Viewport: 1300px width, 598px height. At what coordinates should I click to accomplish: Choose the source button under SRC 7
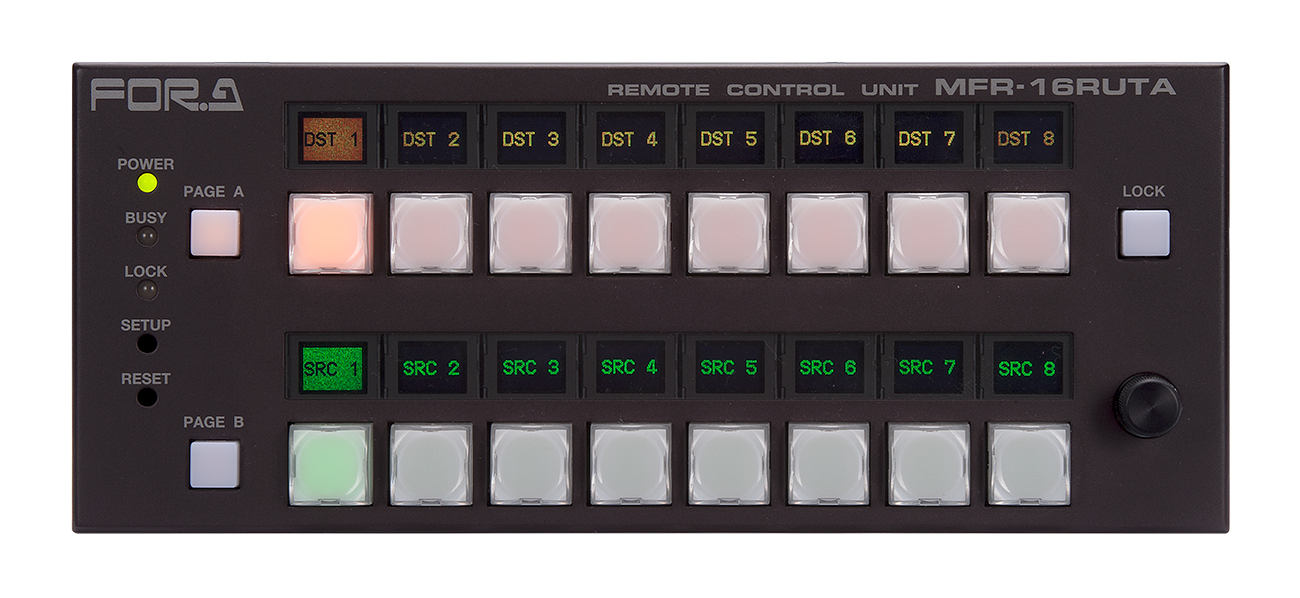[928, 463]
